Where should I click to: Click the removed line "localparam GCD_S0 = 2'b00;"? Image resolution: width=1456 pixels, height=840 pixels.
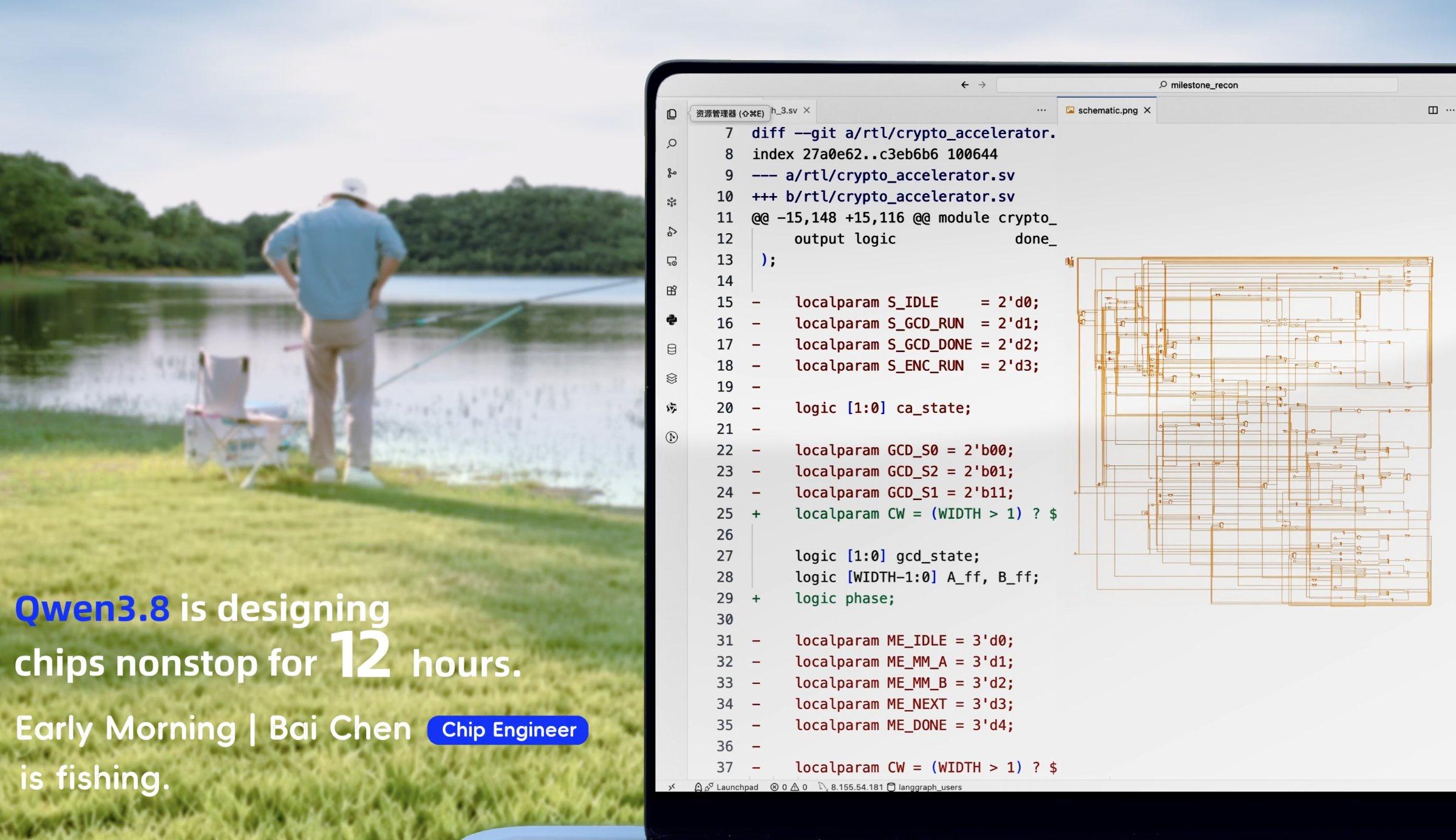point(904,450)
